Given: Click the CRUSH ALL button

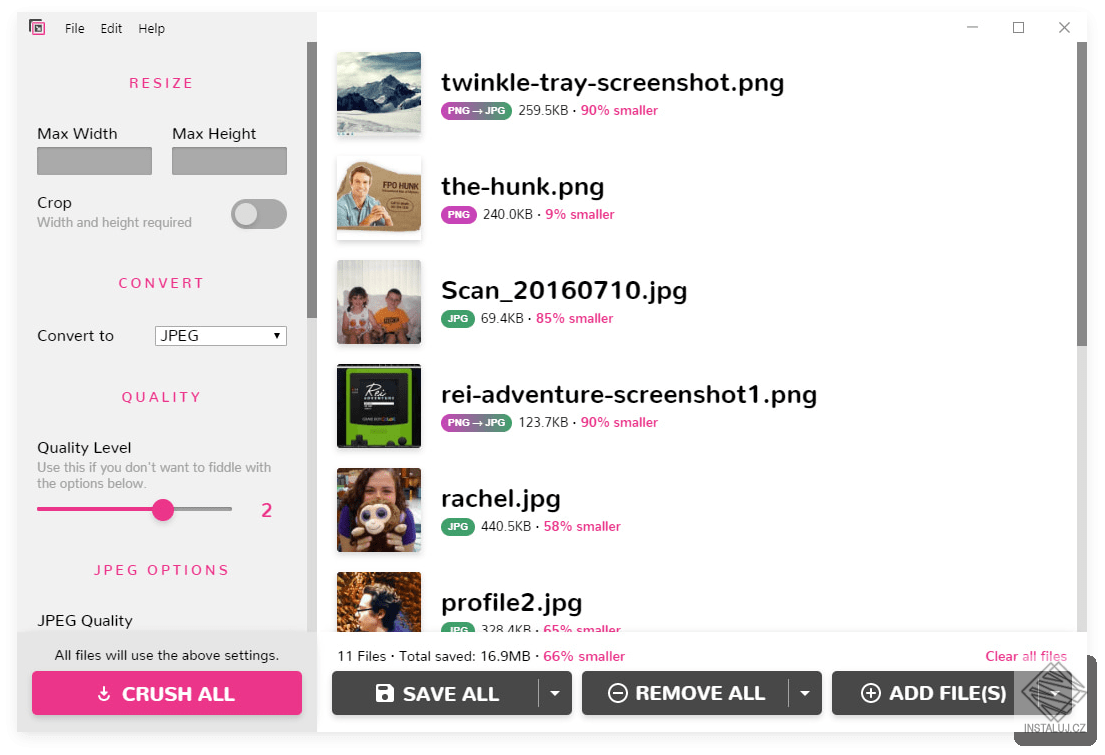Looking at the screenshot, I should click(167, 694).
